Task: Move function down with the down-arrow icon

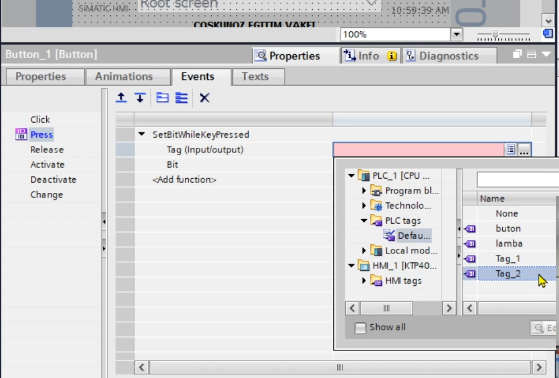Action: point(140,97)
